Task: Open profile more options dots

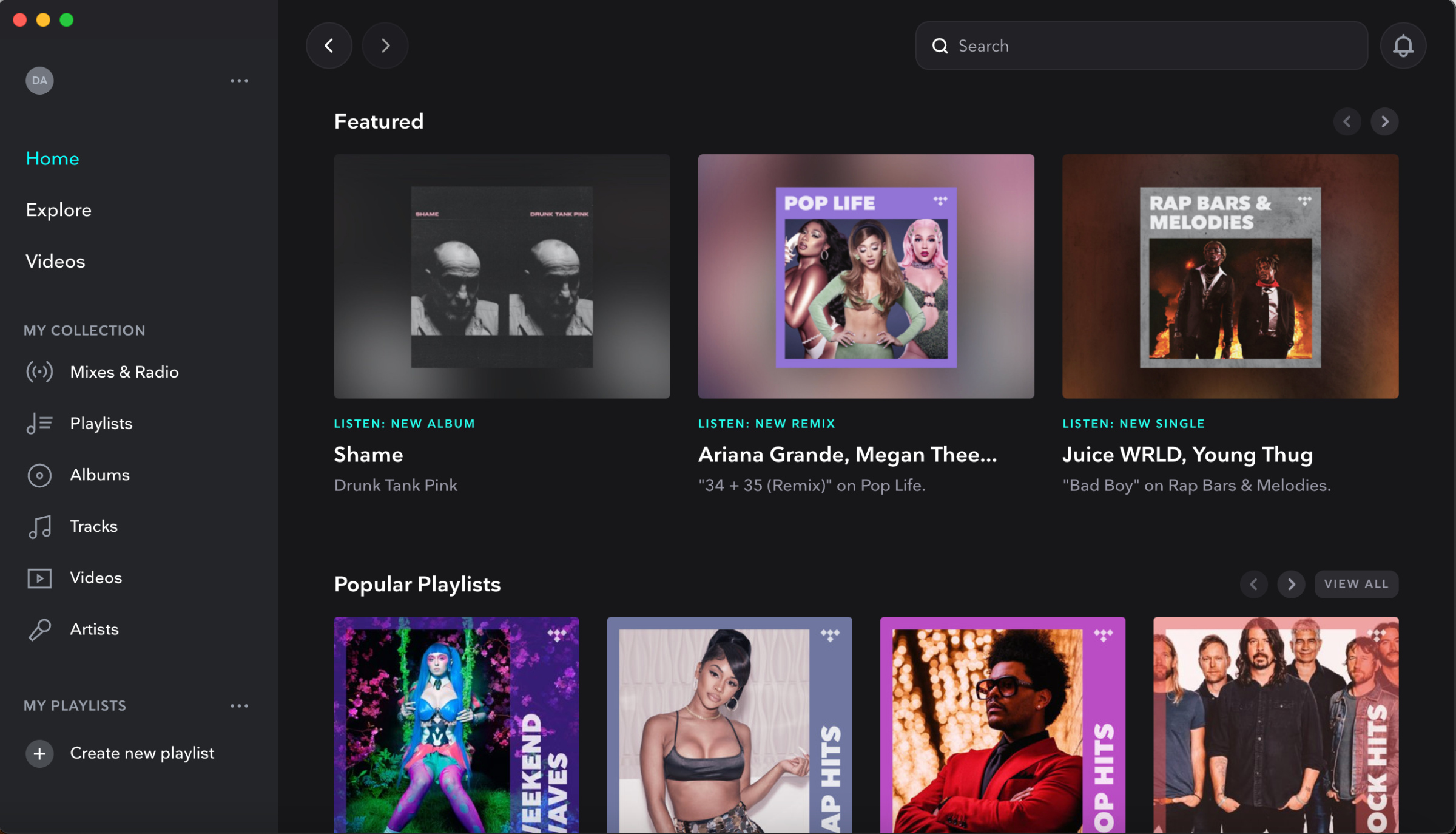Action: [x=239, y=80]
